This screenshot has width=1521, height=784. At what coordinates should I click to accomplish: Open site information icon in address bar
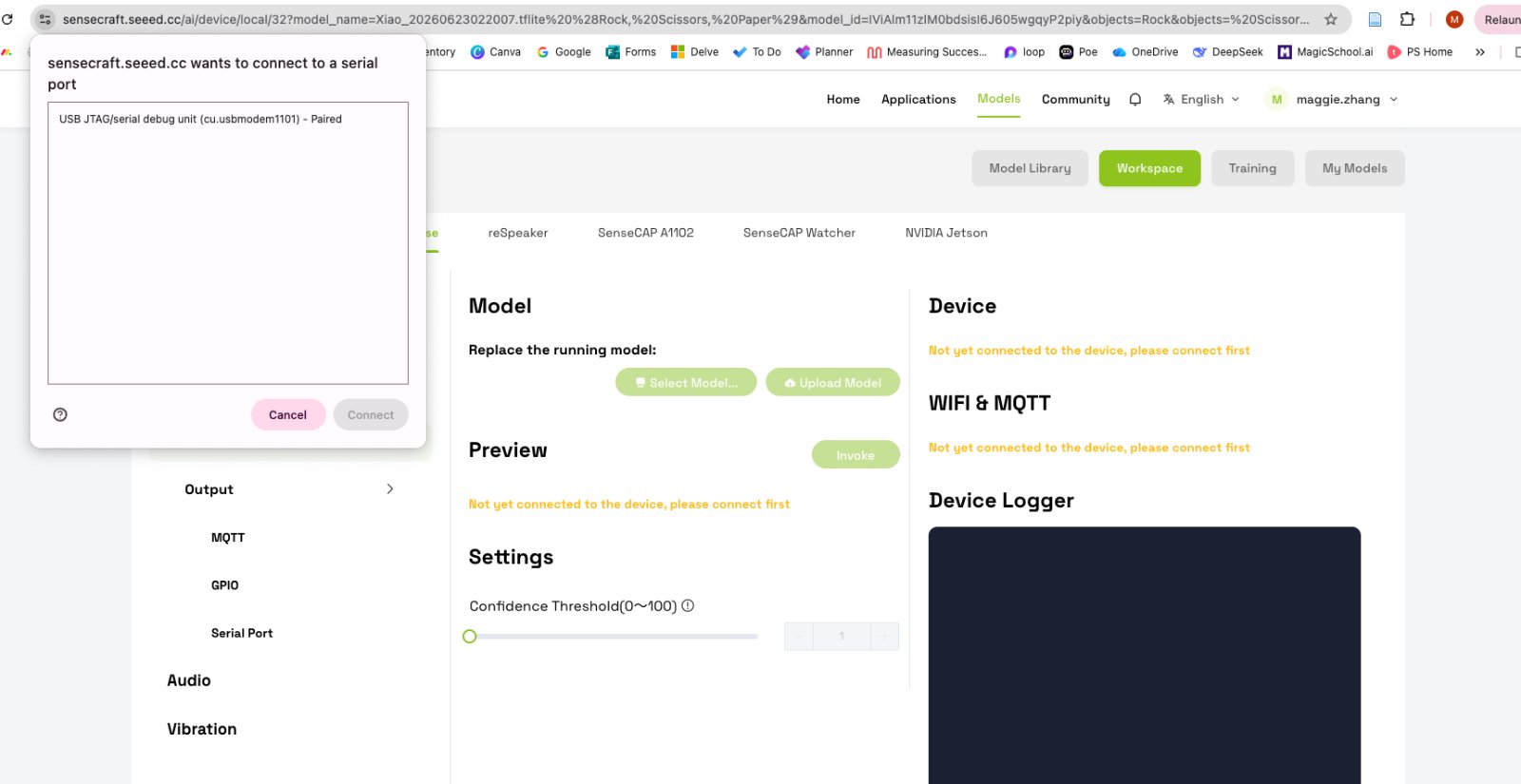coord(45,19)
